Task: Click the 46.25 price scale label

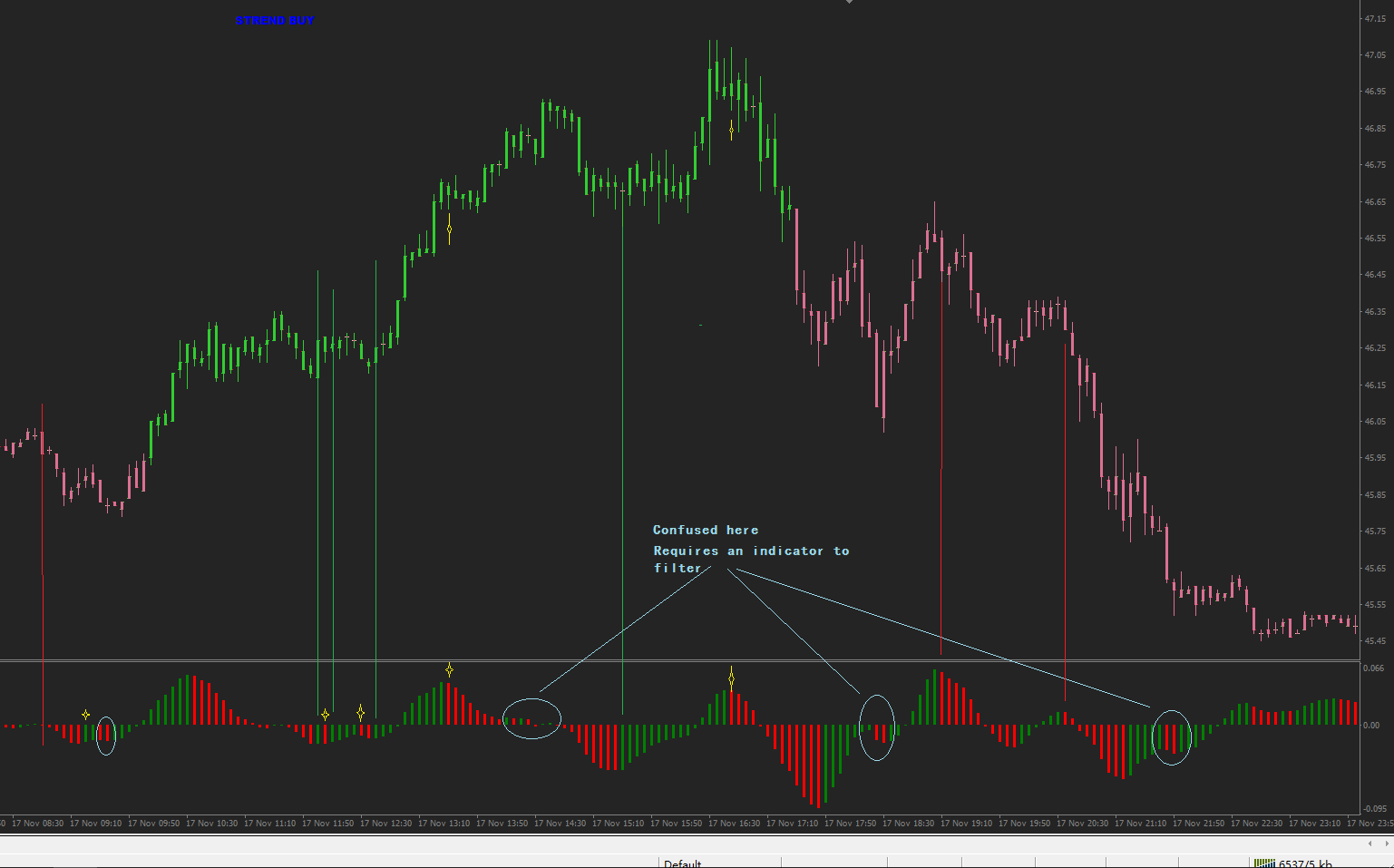Action: click(x=1375, y=348)
